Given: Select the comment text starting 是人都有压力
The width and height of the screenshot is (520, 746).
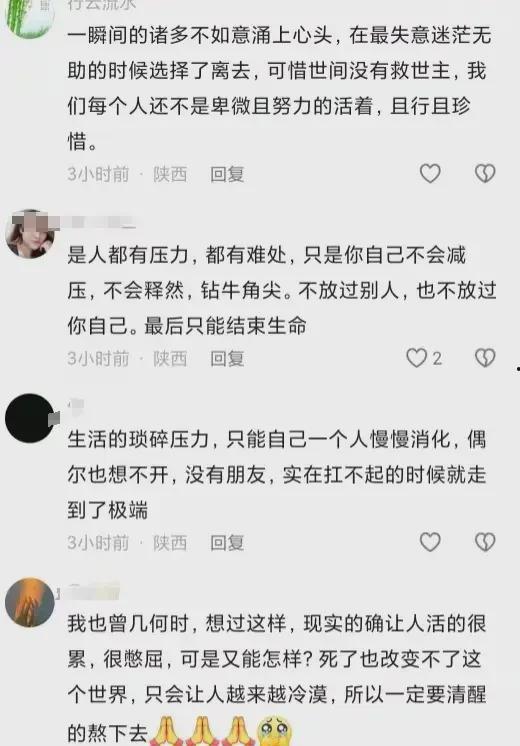Looking at the screenshot, I should click(x=282, y=290).
